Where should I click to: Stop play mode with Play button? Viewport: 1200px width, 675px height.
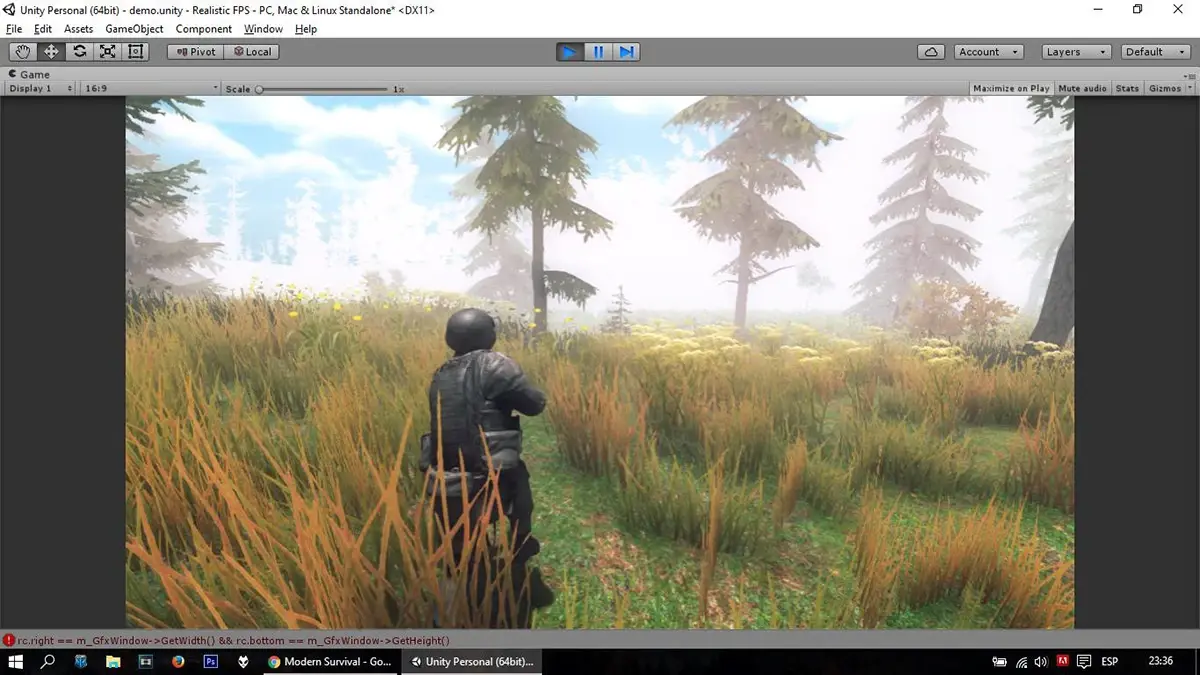pos(570,52)
